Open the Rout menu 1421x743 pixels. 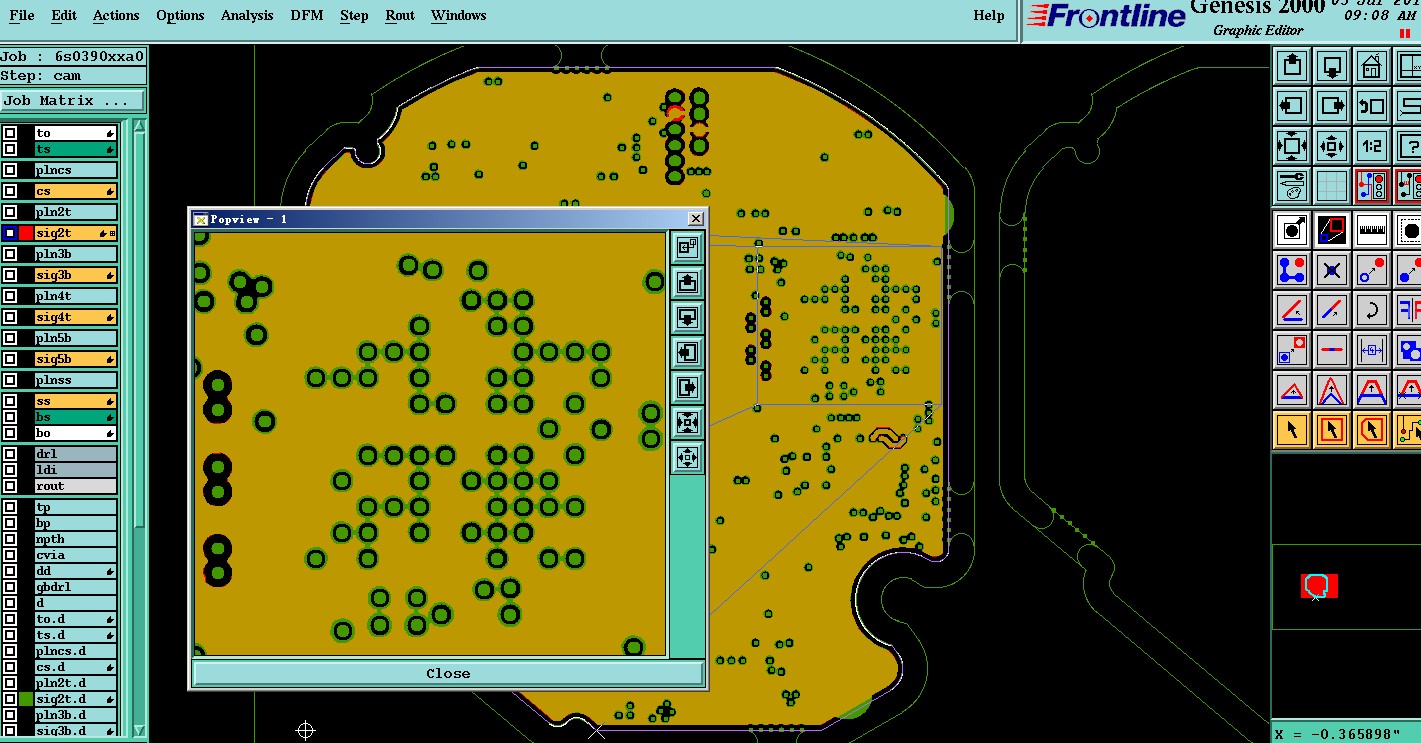pos(400,15)
